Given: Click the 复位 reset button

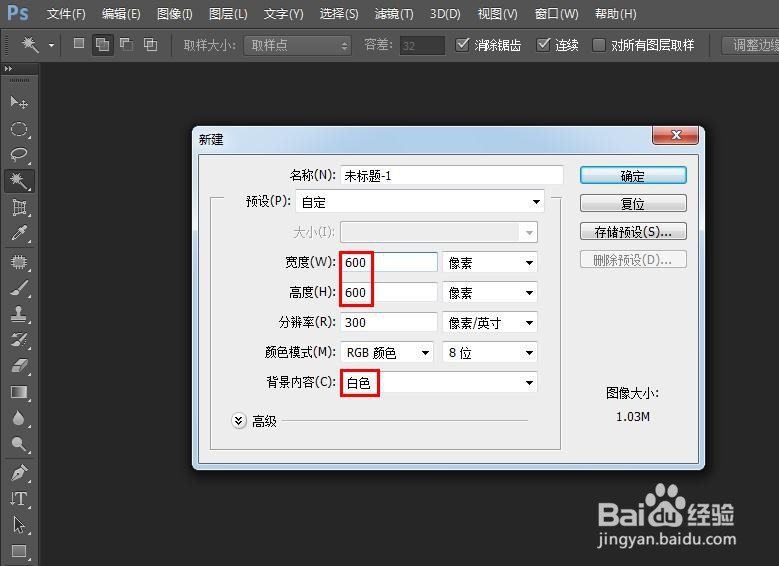Looking at the screenshot, I should (x=633, y=203).
